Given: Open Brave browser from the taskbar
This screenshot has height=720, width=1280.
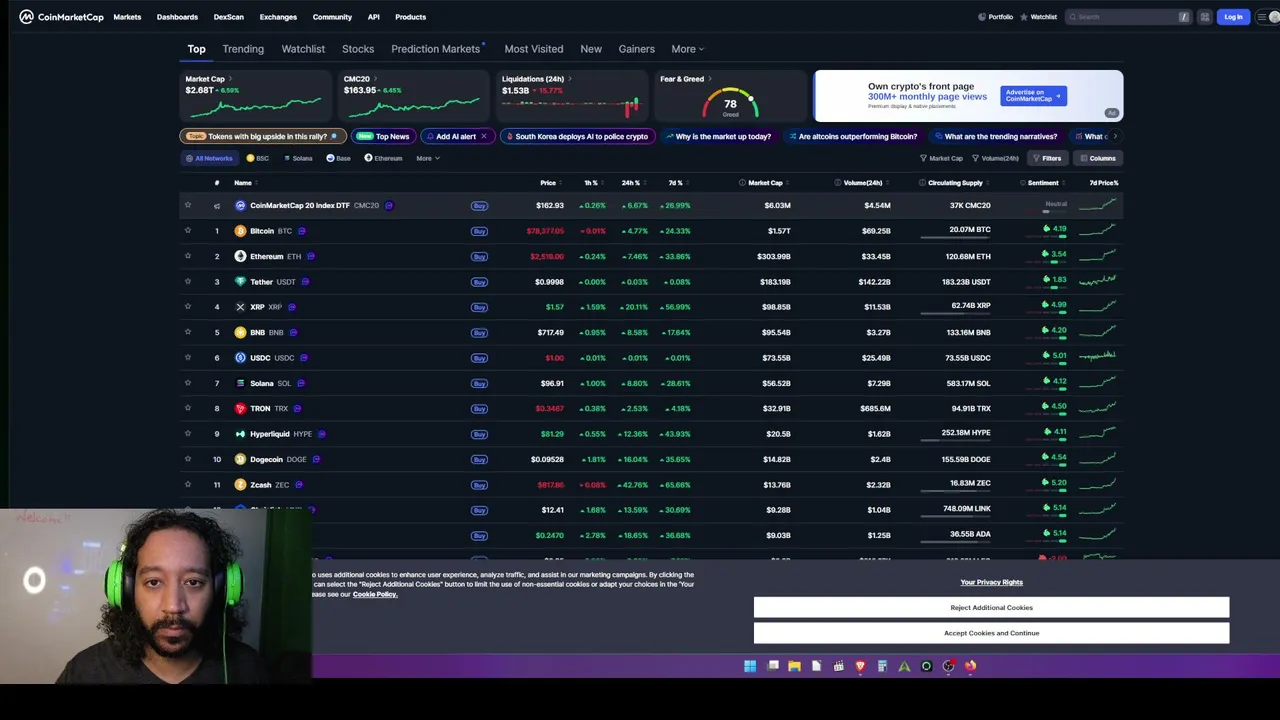Looking at the screenshot, I should [860, 666].
